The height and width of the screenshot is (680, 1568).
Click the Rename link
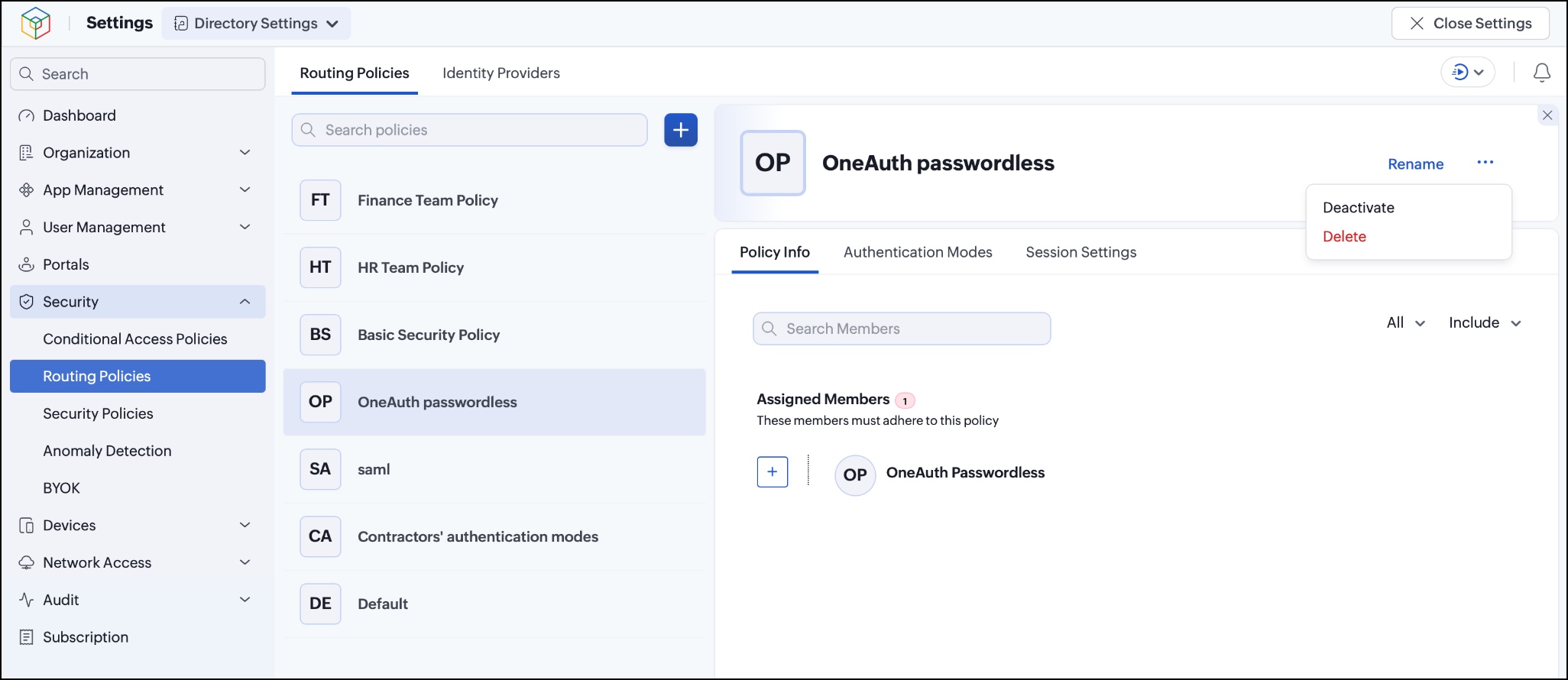(1415, 164)
